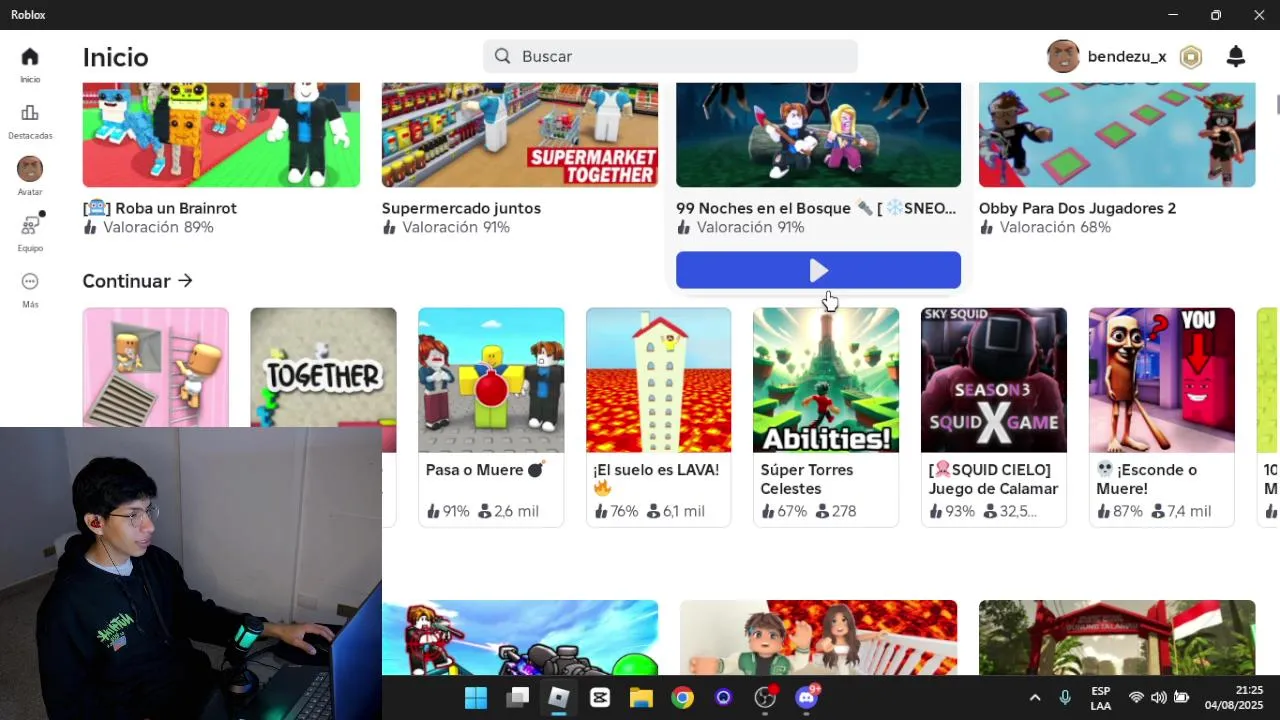
Task: Open Task View in taskbar
Action: click(x=517, y=697)
